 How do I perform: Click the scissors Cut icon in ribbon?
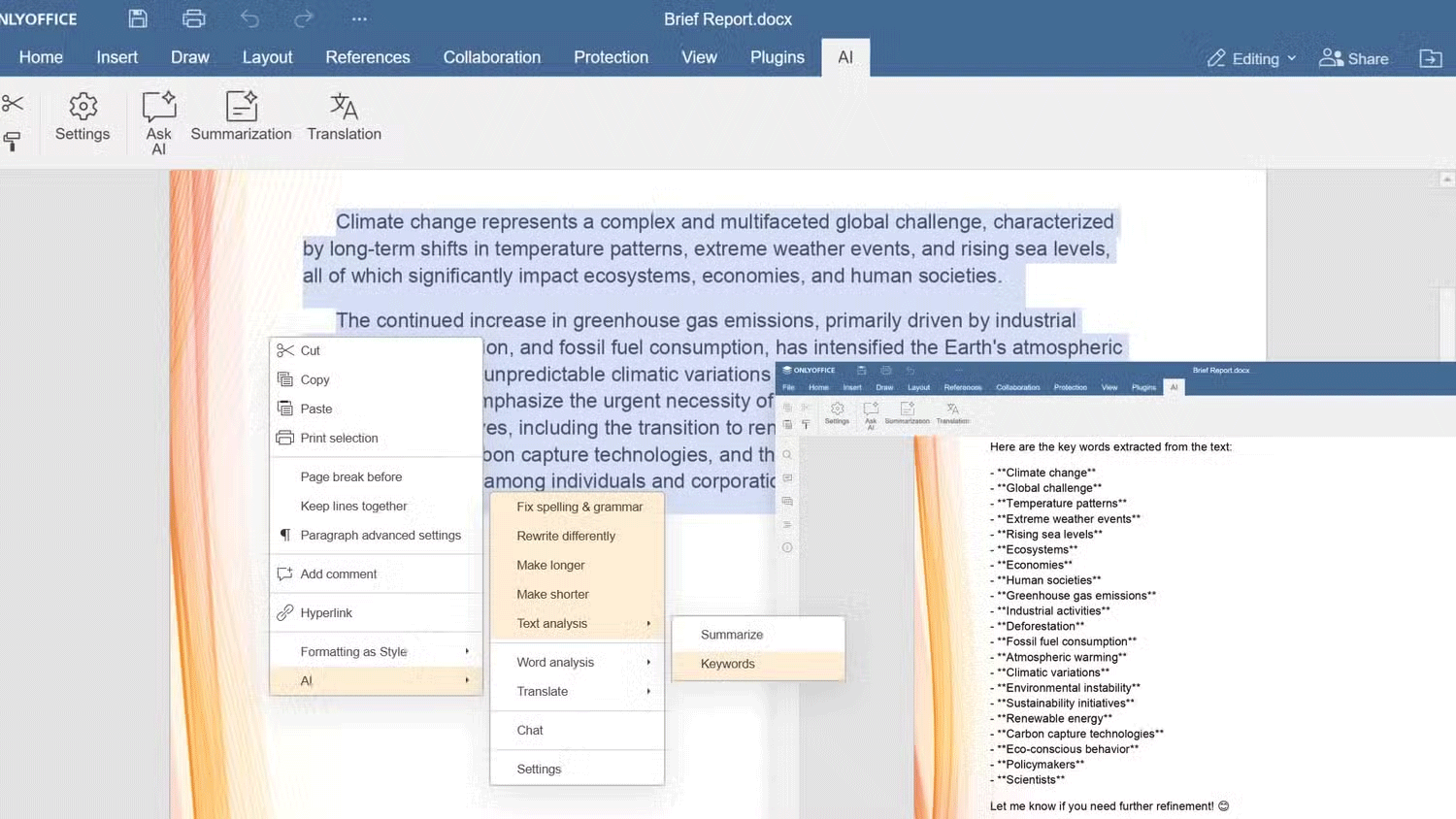pyautogui.click(x=13, y=103)
